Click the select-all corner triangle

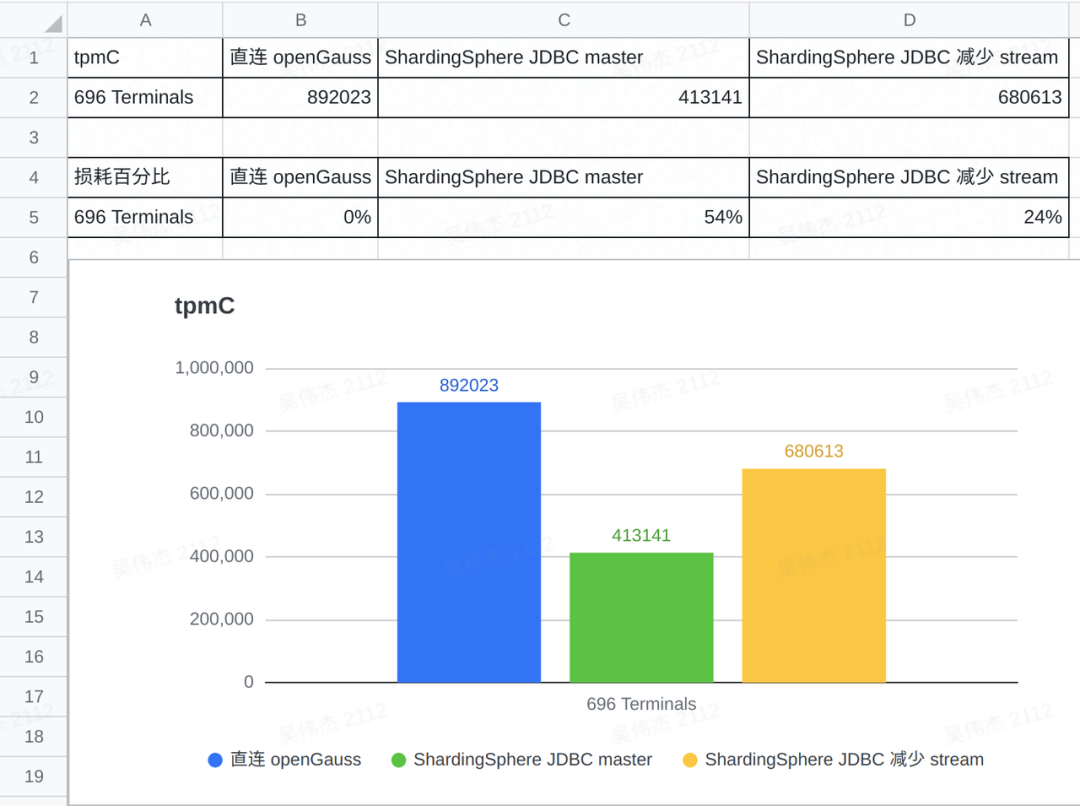tap(54, 25)
